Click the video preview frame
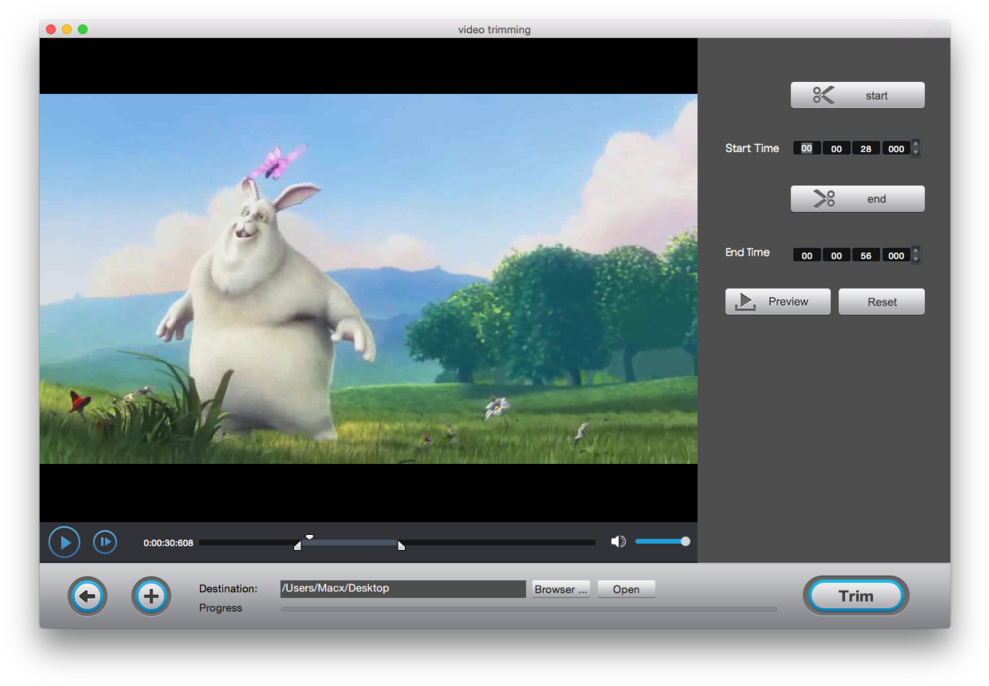This screenshot has width=989, height=686. click(368, 279)
